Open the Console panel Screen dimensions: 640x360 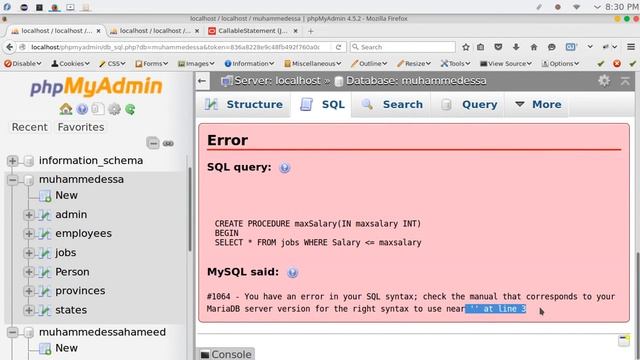(x=226, y=354)
